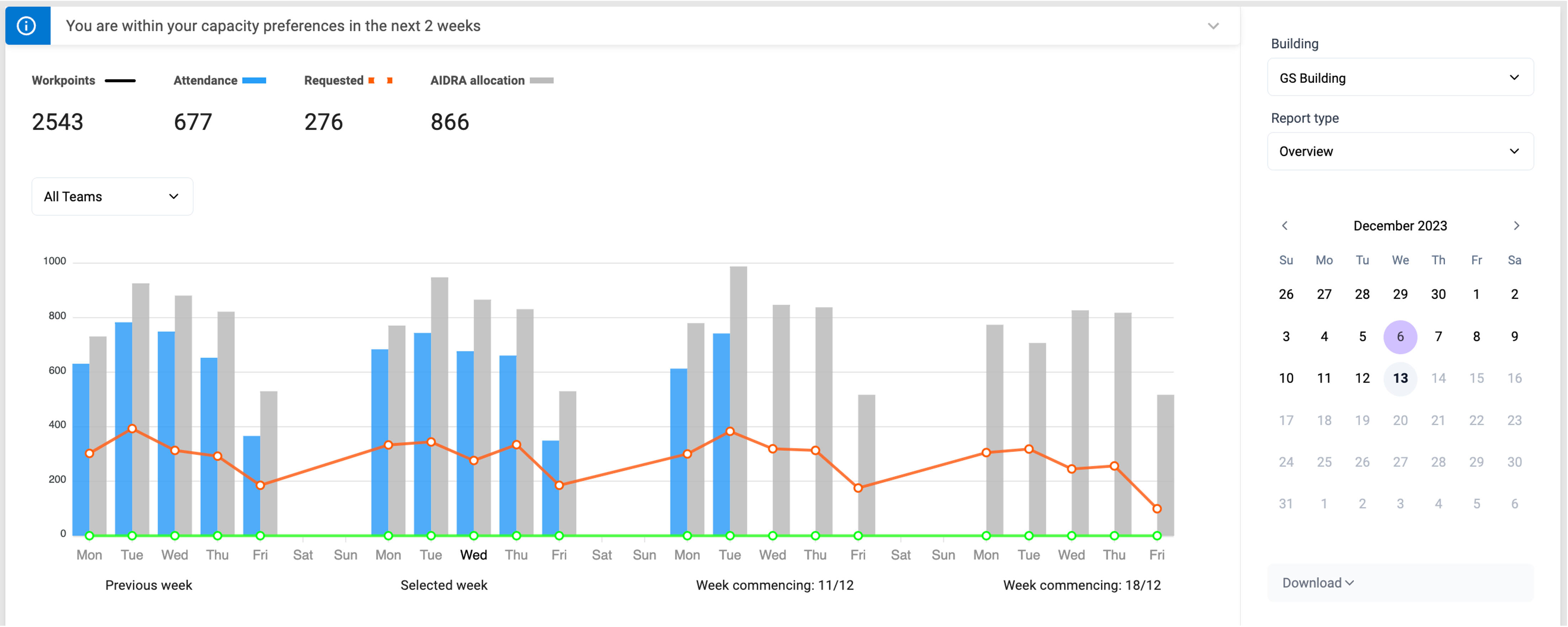Screen dimensions: 1568x627
Task: Select December 11 in the calendar
Action: tap(1323, 378)
